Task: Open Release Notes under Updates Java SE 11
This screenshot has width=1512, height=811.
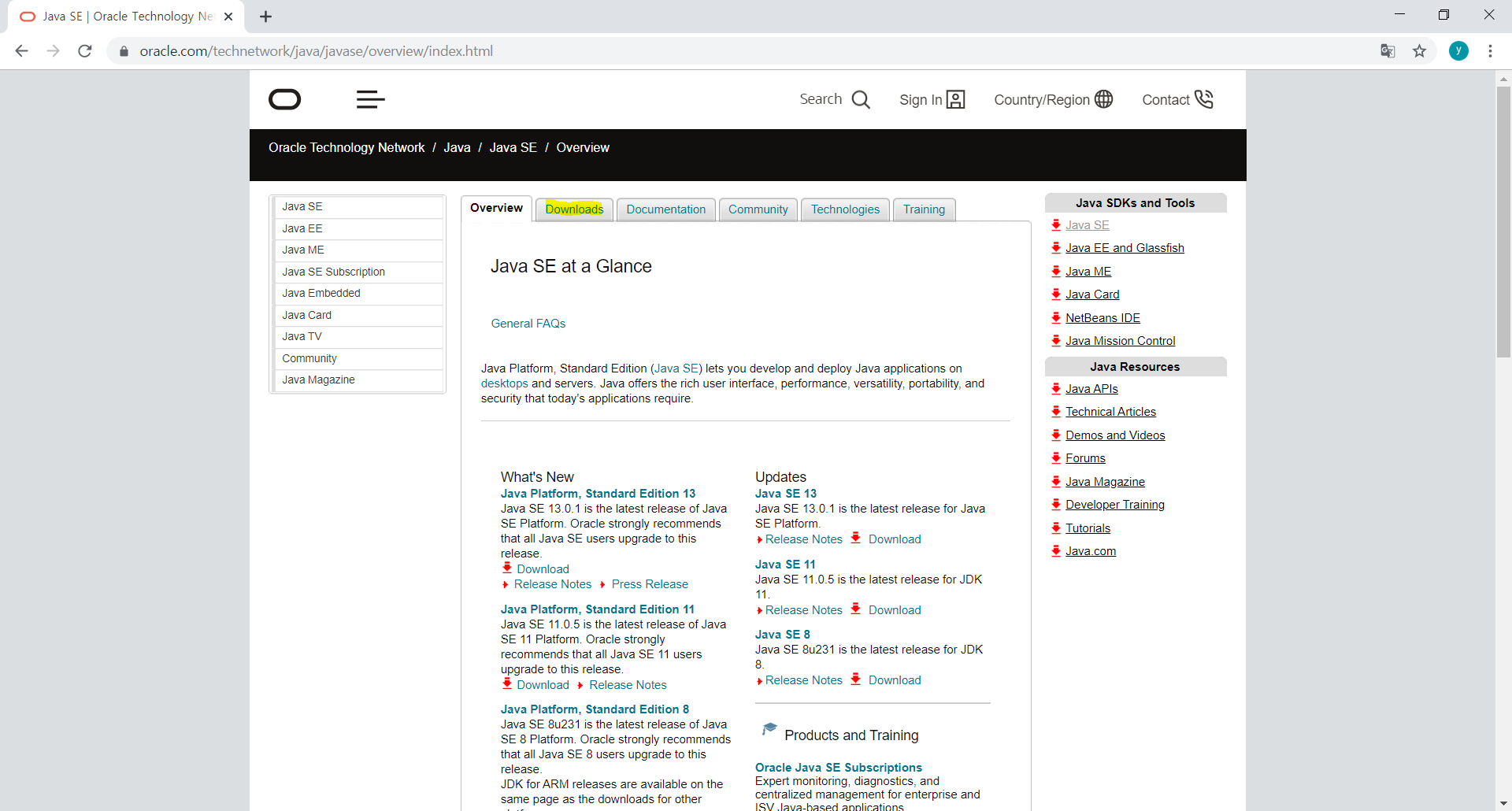Action: coord(804,610)
